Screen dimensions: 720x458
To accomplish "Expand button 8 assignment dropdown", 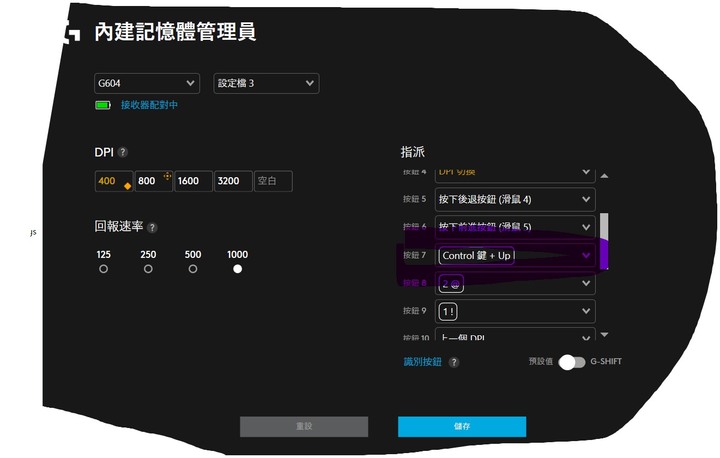I will click(x=515, y=283).
